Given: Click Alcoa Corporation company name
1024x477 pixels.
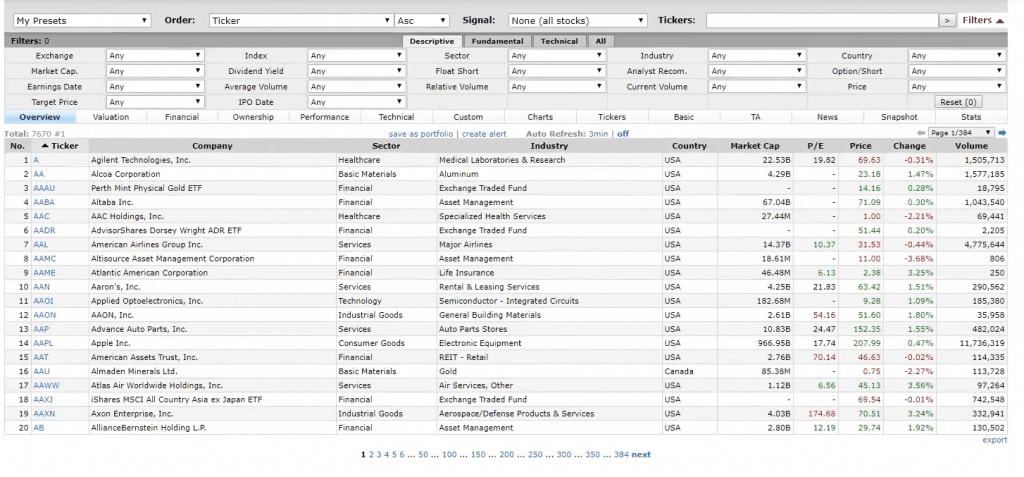Looking at the screenshot, I should tap(125, 174).
